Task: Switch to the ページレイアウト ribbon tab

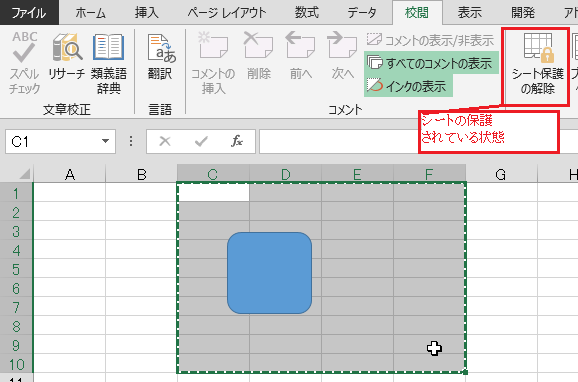Action: [227, 13]
